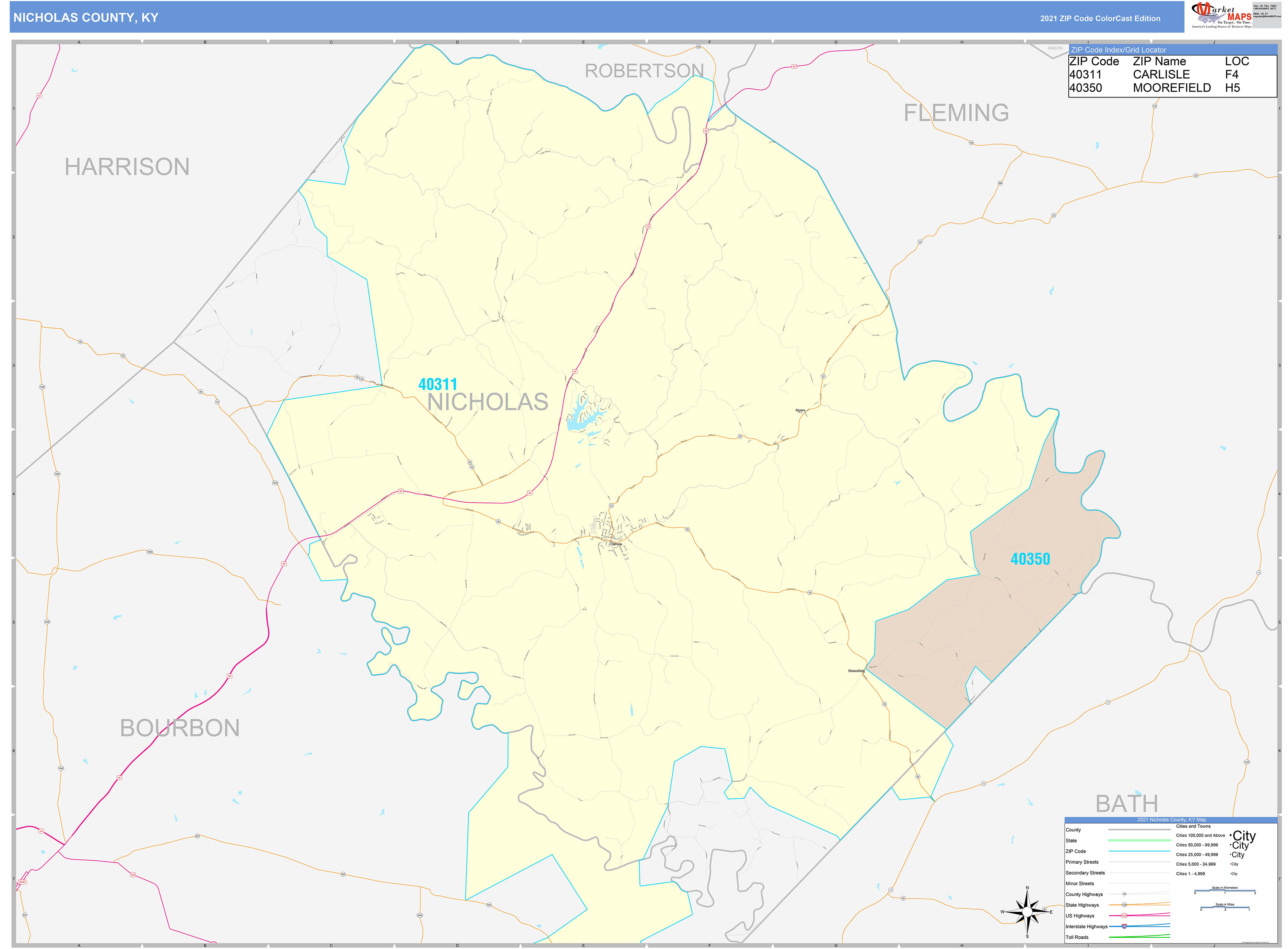Click the NICHOLAS COUNTY, KY title
The height and width of the screenshot is (949, 1288).
pos(86,18)
